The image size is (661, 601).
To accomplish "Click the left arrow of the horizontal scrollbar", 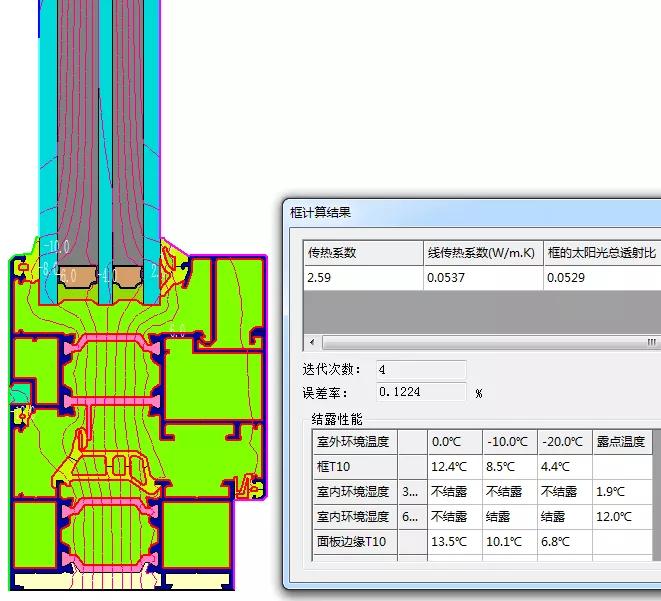I will [312, 342].
